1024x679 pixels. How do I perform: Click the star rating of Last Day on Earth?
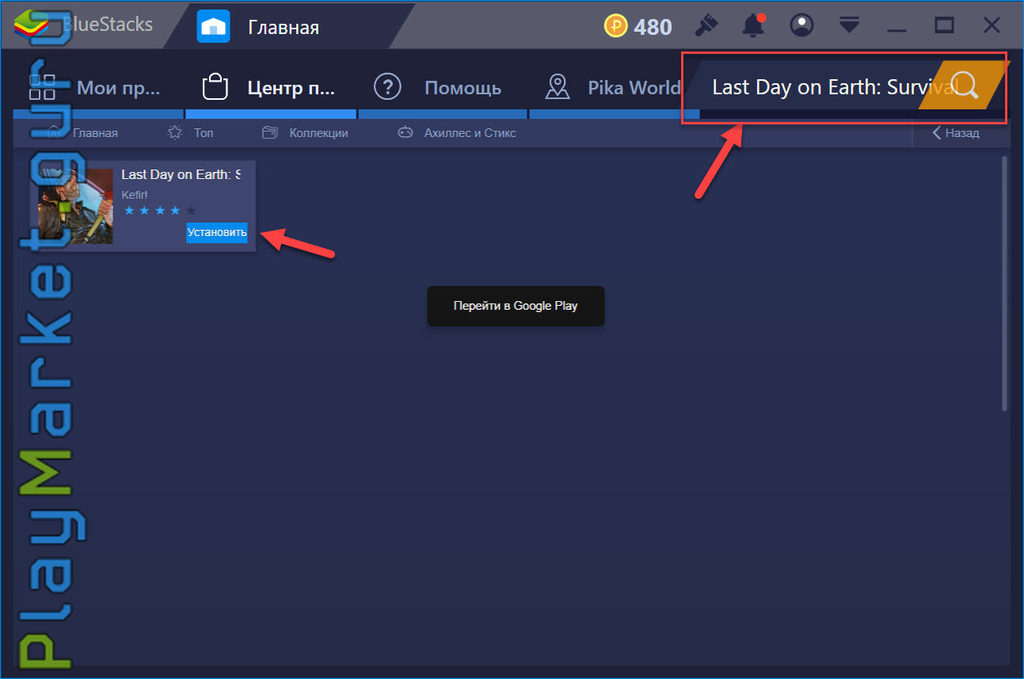[x=159, y=210]
